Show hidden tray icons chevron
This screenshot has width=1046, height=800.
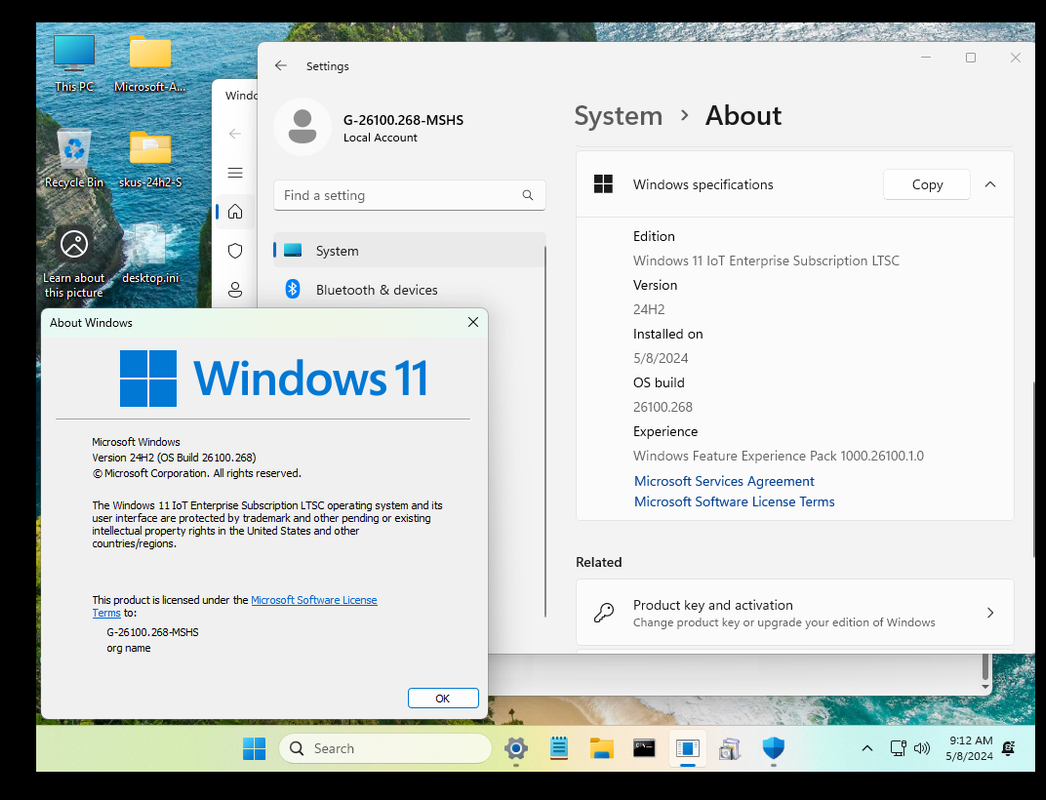click(867, 748)
